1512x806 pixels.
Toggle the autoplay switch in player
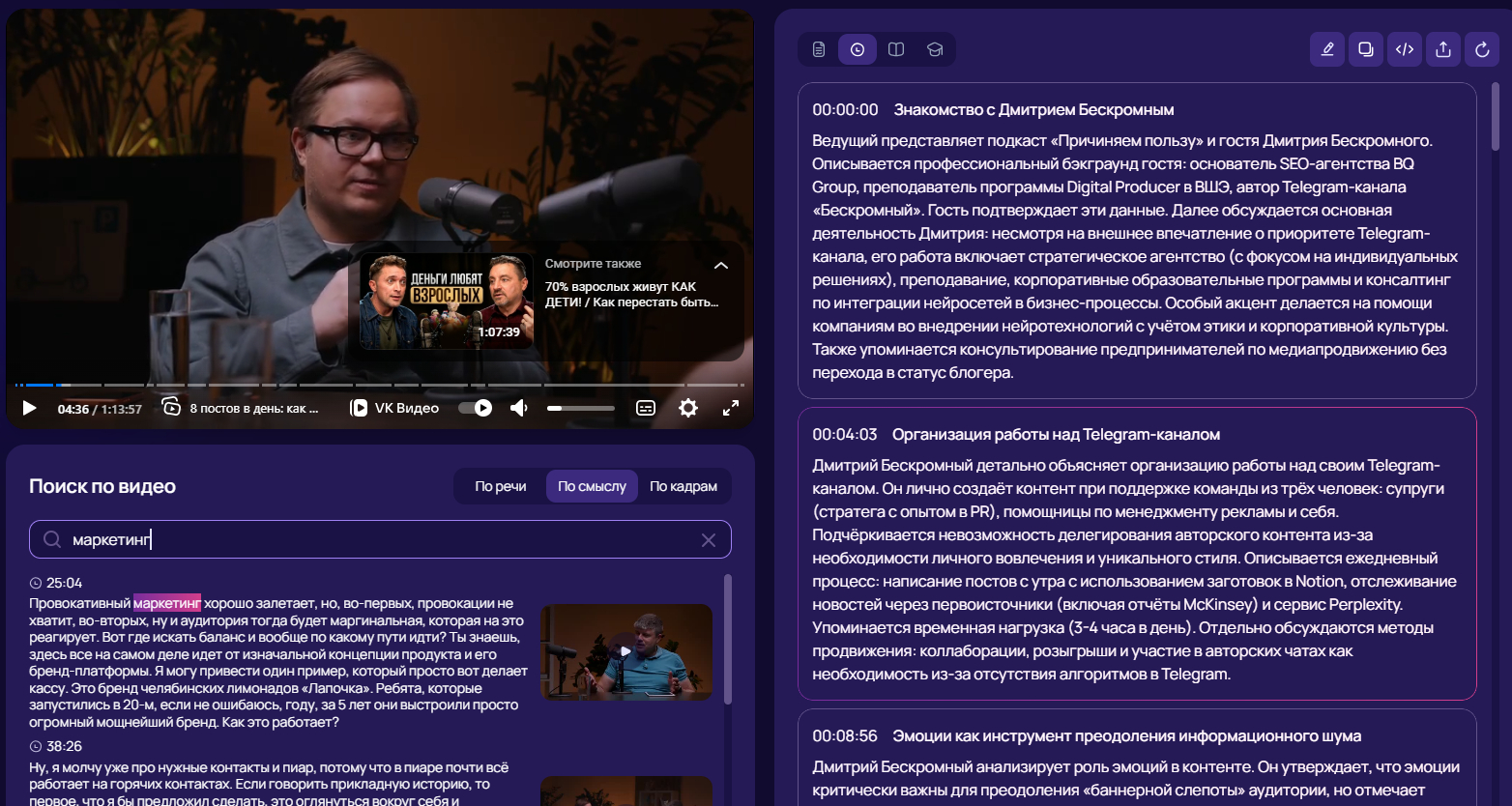pyautogui.click(x=475, y=408)
